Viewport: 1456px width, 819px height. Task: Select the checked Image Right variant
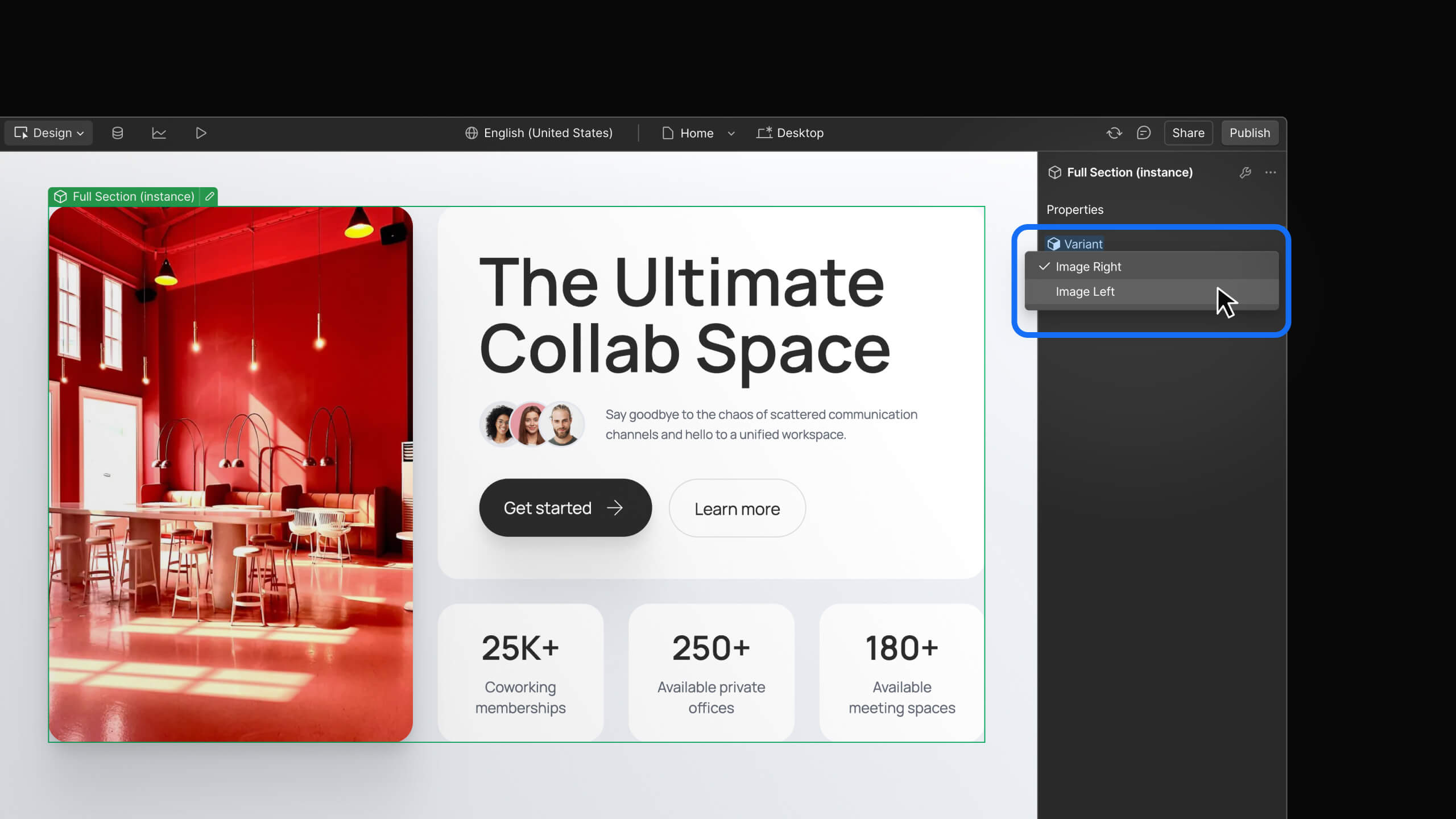point(1088,267)
